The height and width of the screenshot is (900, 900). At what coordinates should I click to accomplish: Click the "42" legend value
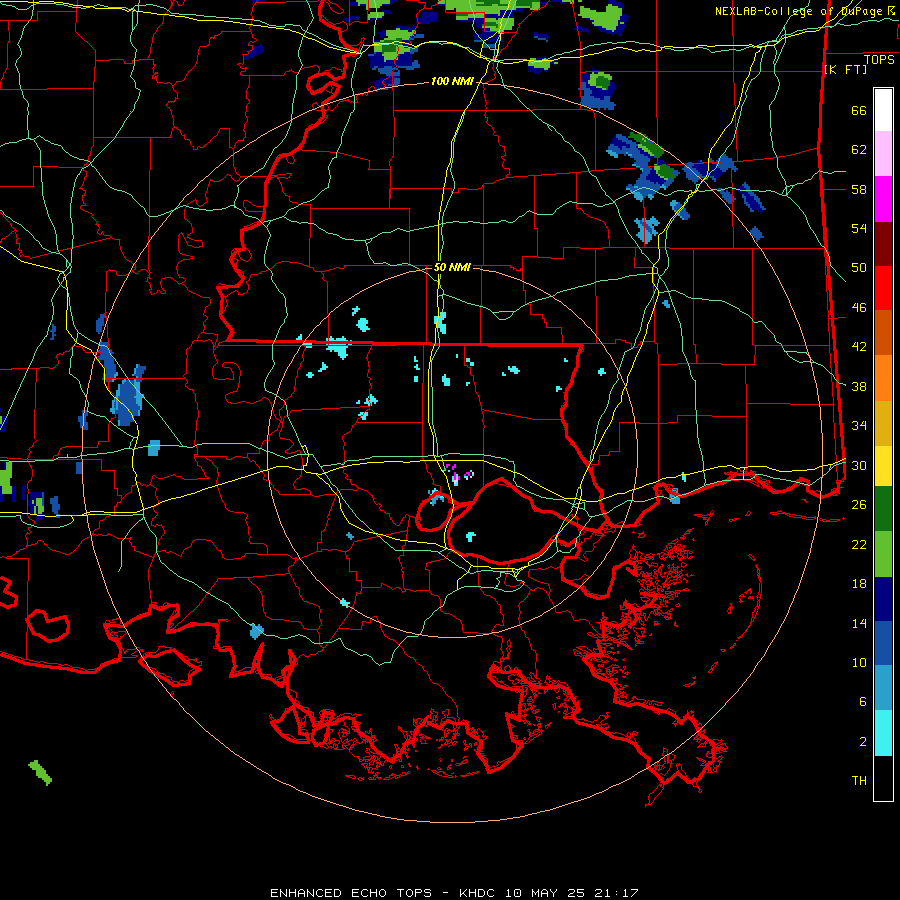(x=859, y=347)
